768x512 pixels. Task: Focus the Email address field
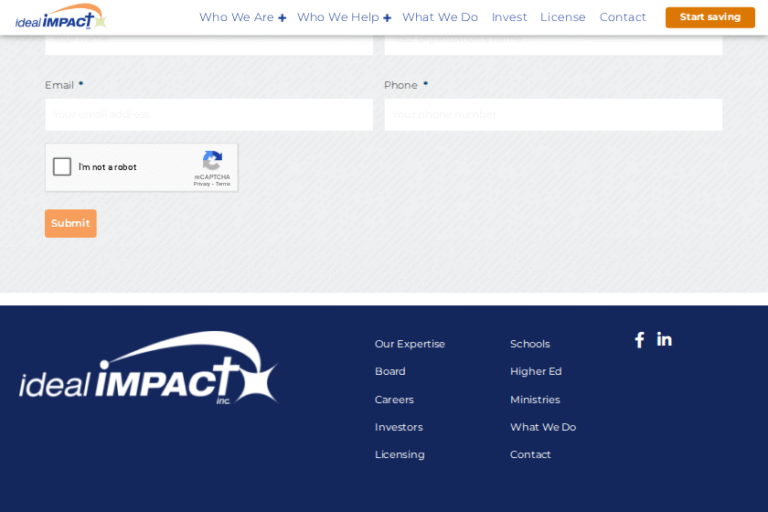208,114
